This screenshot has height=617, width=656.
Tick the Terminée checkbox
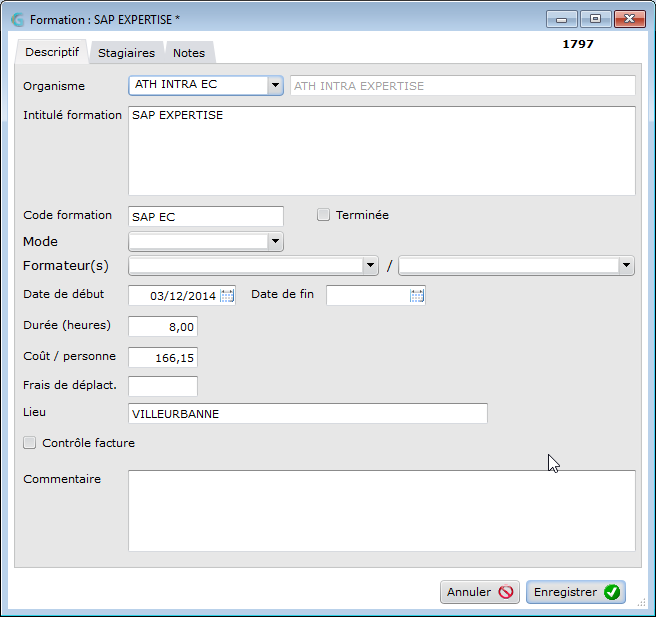(x=323, y=215)
